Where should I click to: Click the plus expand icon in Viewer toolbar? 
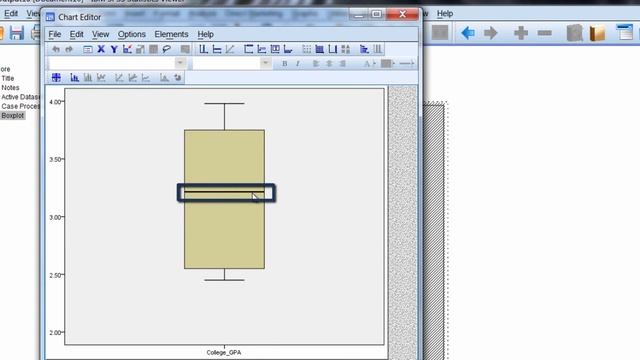coord(521,33)
